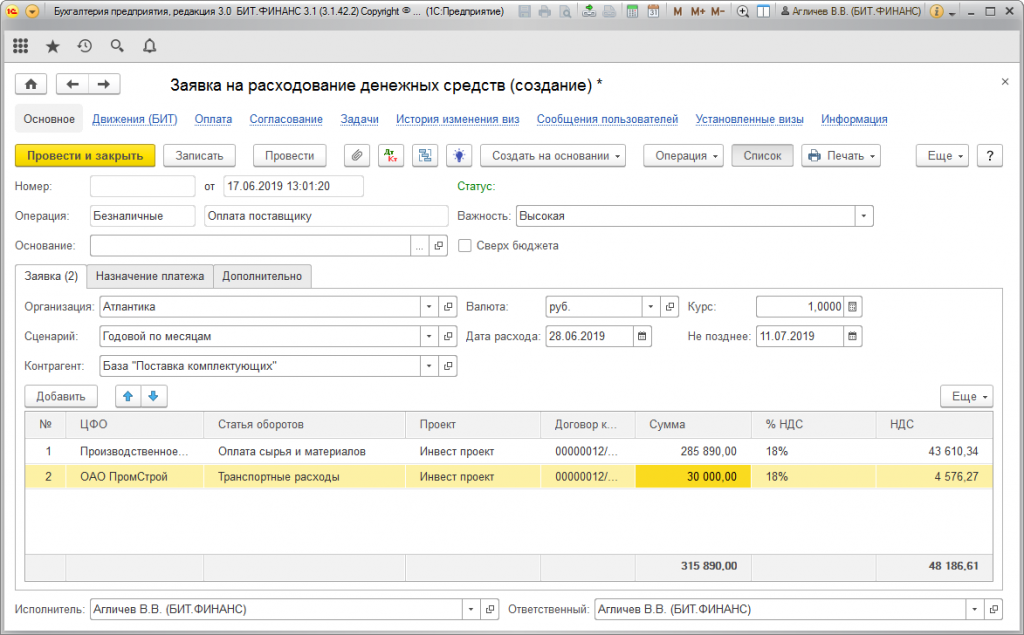The width and height of the screenshot is (1024, 635).
Task: Show Дт/Кт accounting entries icon
Action: pos(391,155)
